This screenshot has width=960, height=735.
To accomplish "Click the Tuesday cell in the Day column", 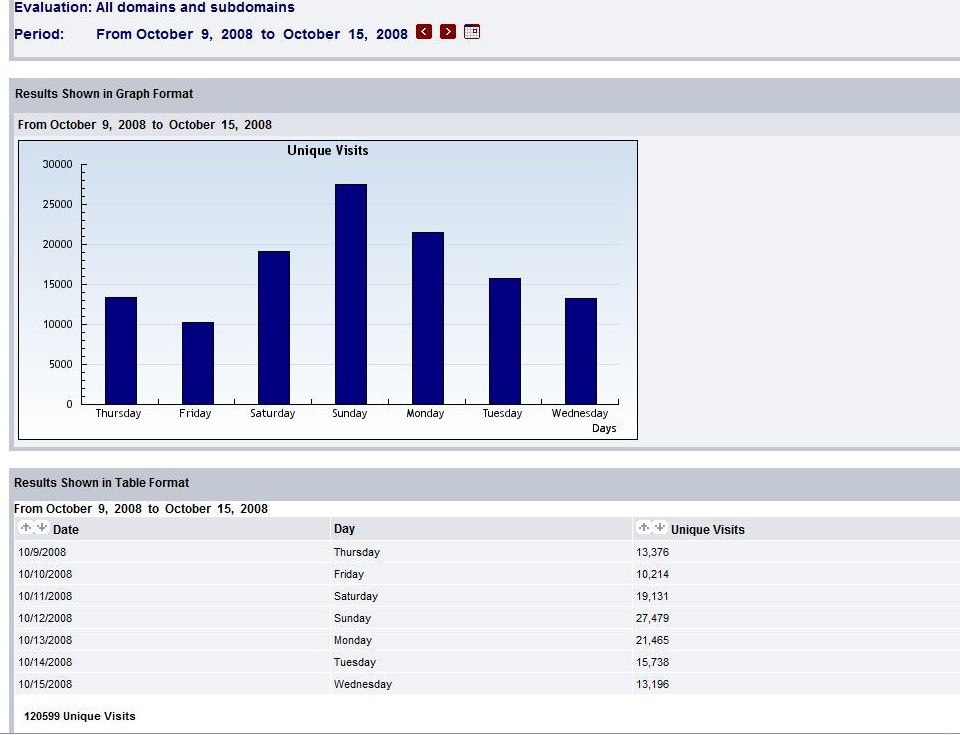I will click(x=355, y=662).
